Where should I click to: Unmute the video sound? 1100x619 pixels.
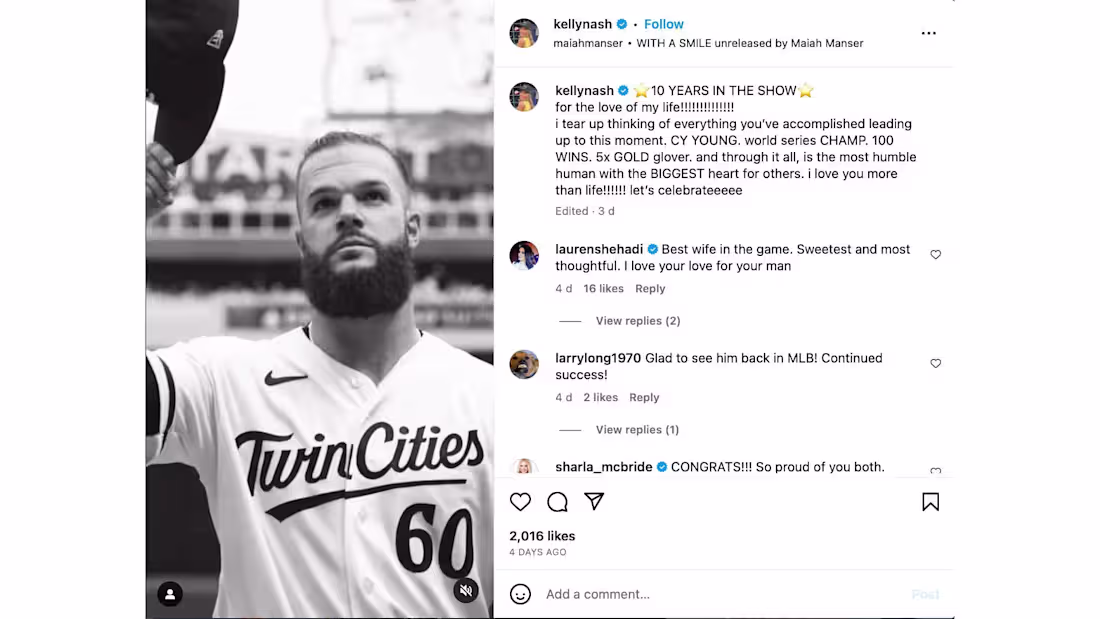click(465, 591)
